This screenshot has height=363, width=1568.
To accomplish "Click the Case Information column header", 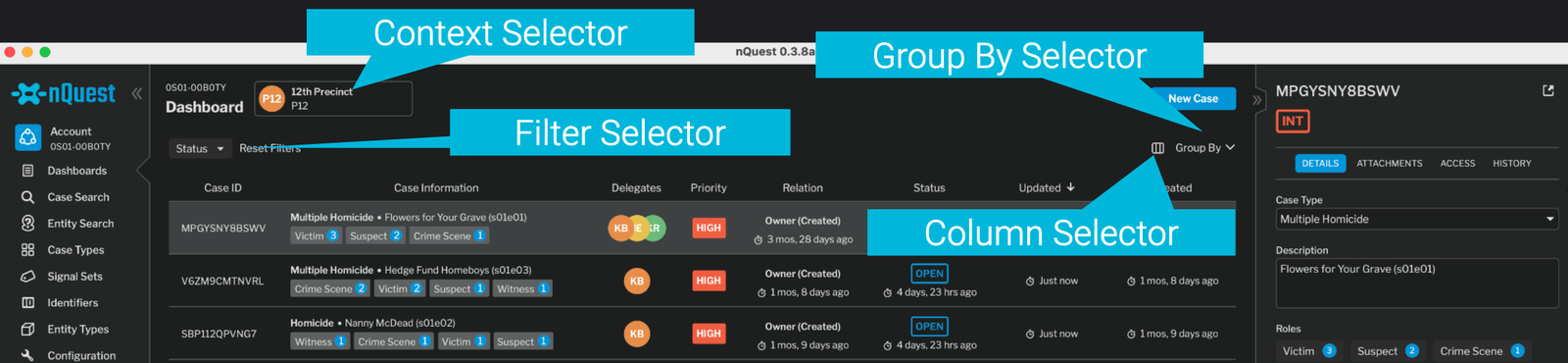I will 436,187.
